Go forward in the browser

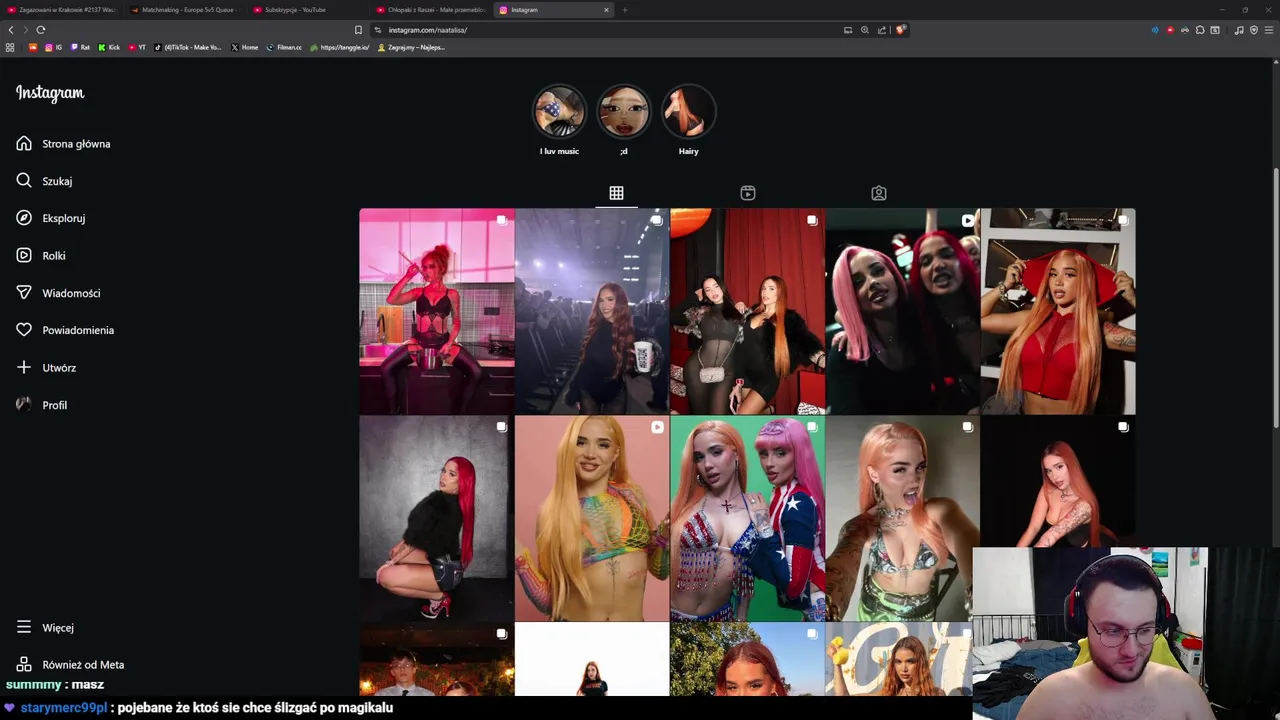click(x=26, y=30)
